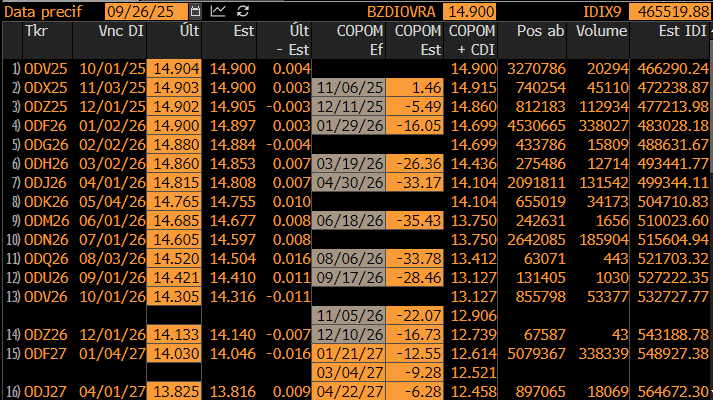The height and width of the screenshot is (400, 713).
Task: Click the COPOM date 03/04/27 cell
Action: (349, 373)
